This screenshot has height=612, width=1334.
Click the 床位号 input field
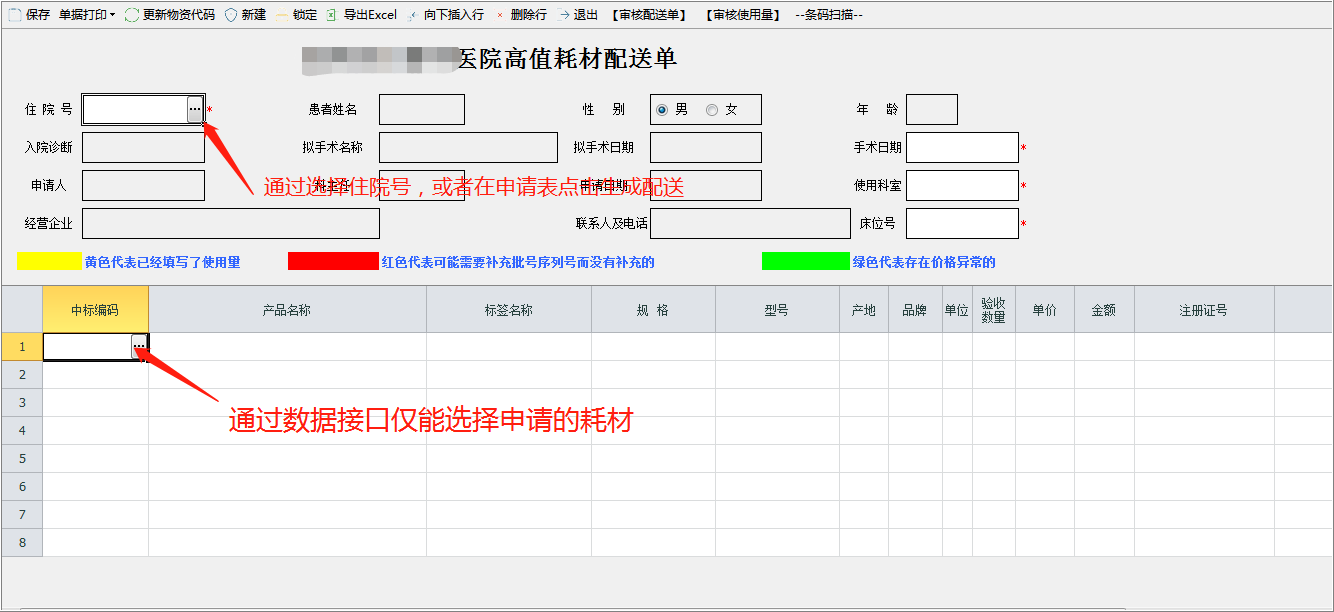[x=962, y=223]
